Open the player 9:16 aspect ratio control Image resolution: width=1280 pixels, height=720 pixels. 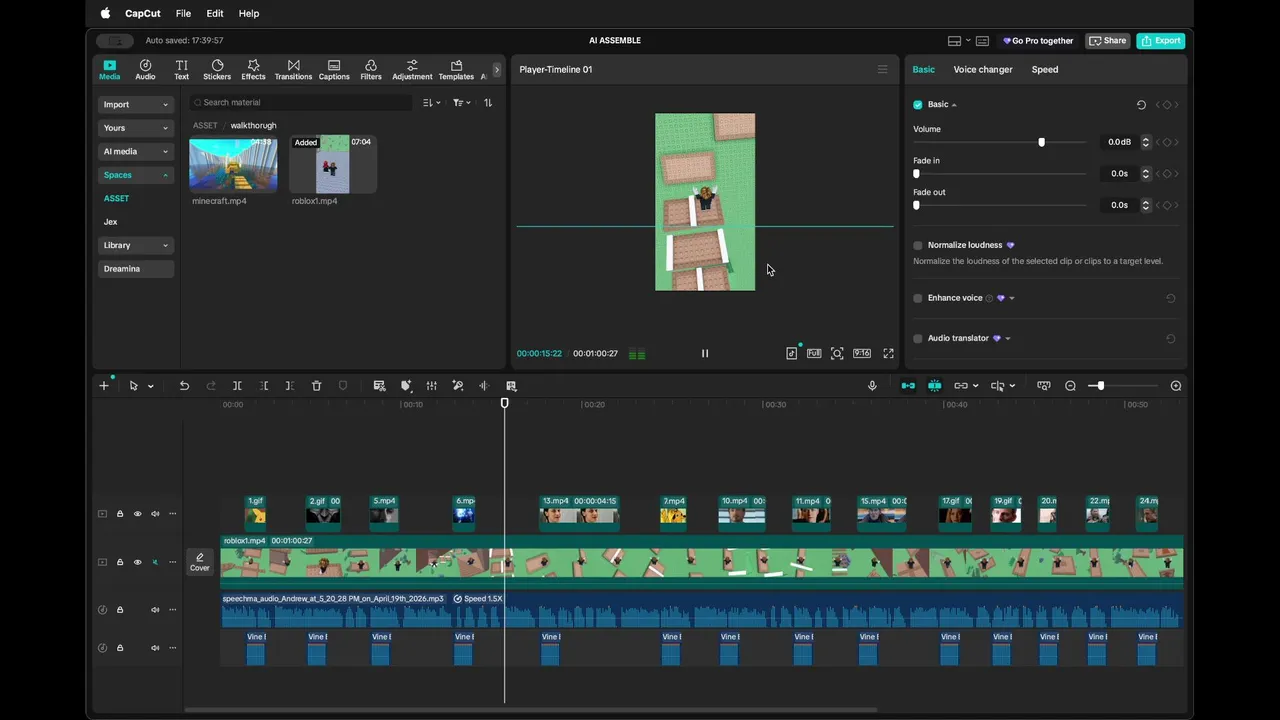862,353
